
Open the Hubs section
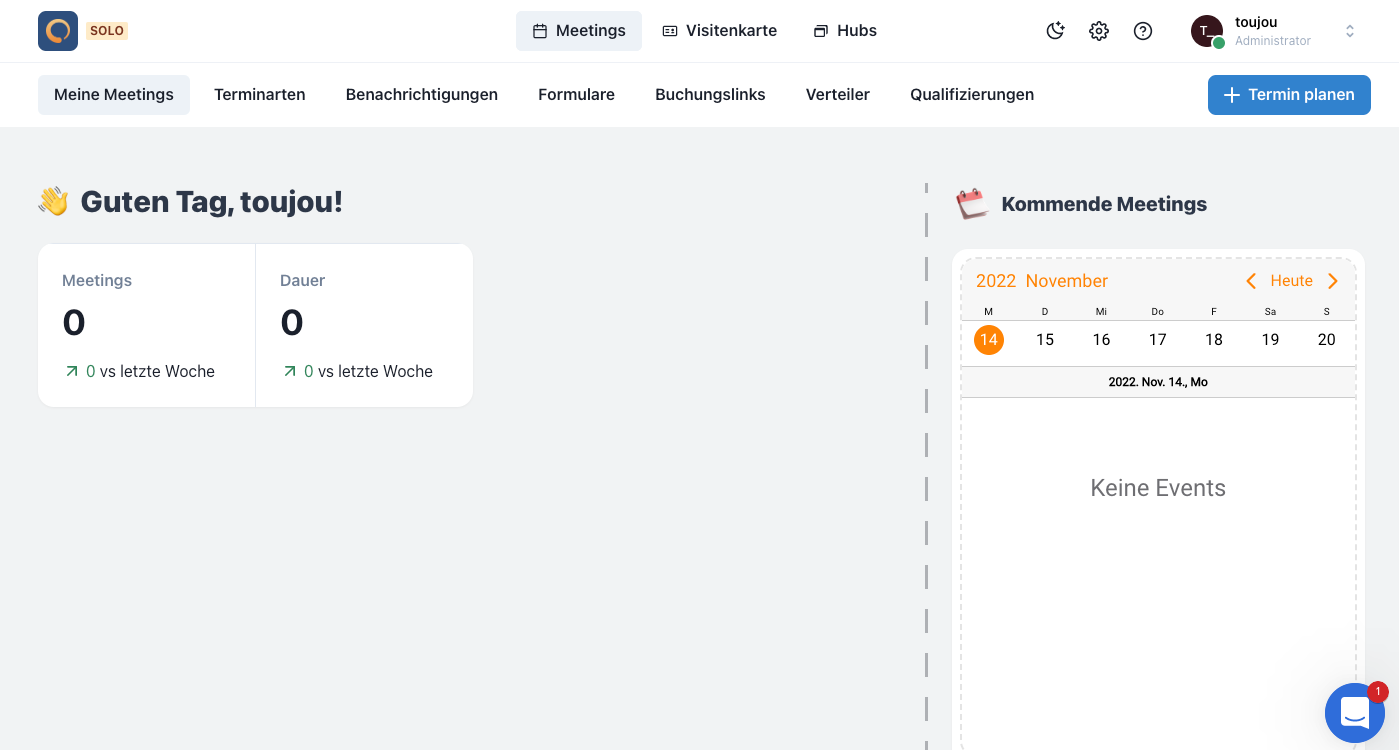[x=845, y=31]
